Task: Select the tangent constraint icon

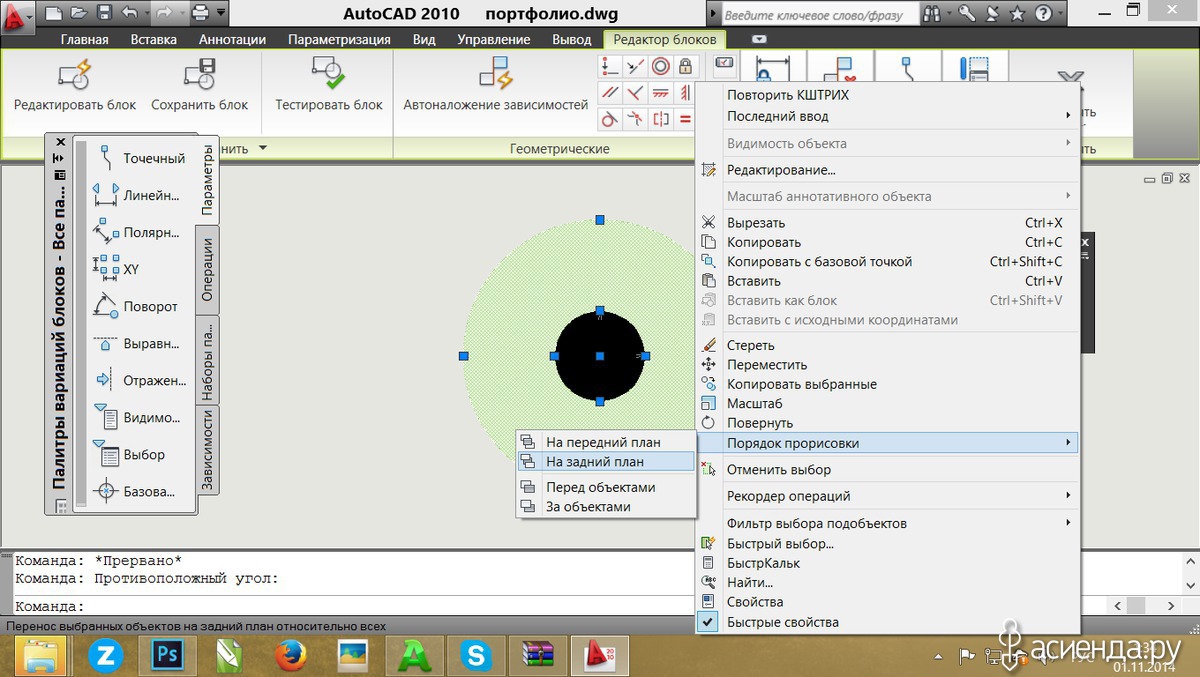Action: tap(610, 119)
